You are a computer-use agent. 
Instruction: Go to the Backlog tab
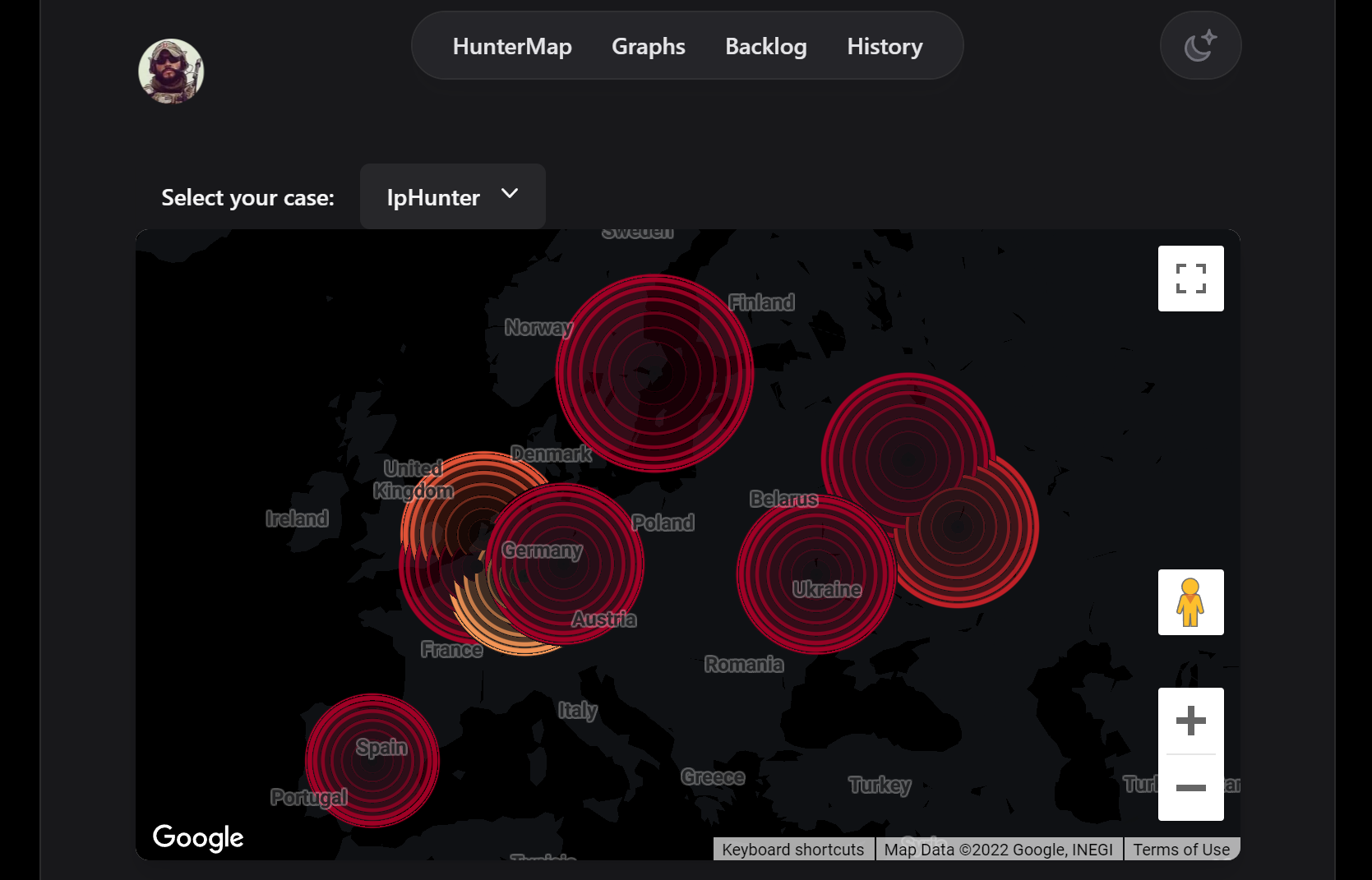point(766,46)
